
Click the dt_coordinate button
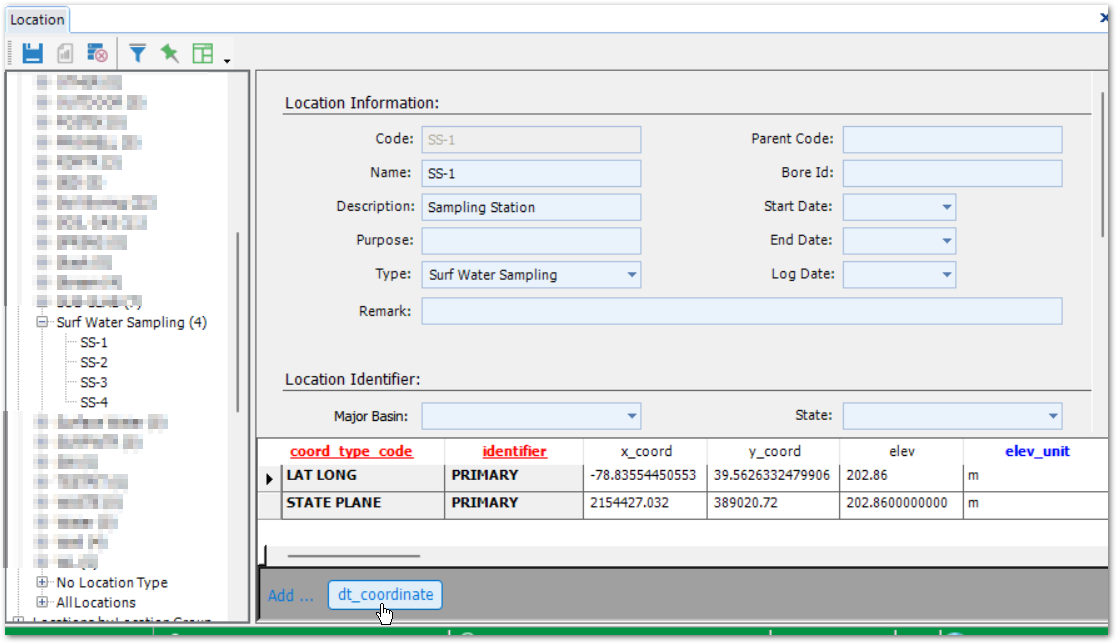click(385, 595)
